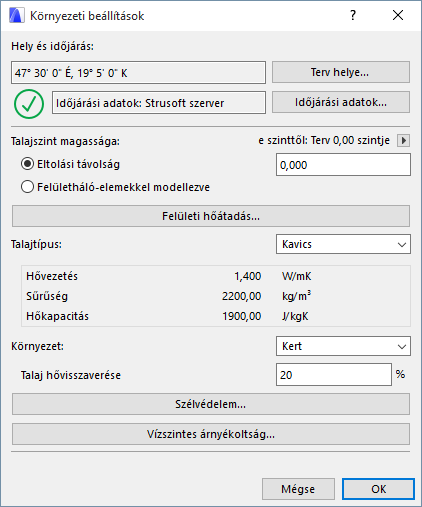Click the Talajszint magassága label
Screen dimensions: 422x507
tap(65, 141)
